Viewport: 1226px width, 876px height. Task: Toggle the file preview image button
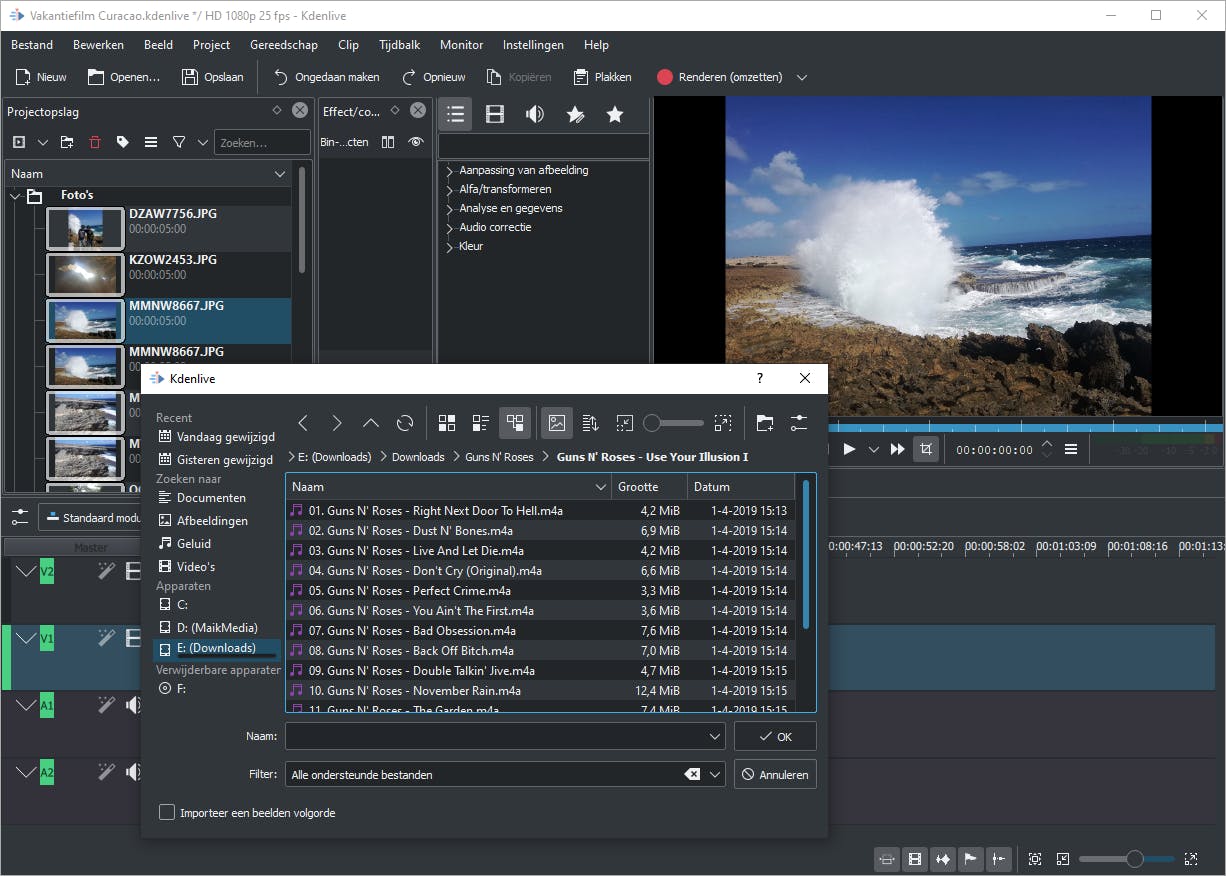557,423
